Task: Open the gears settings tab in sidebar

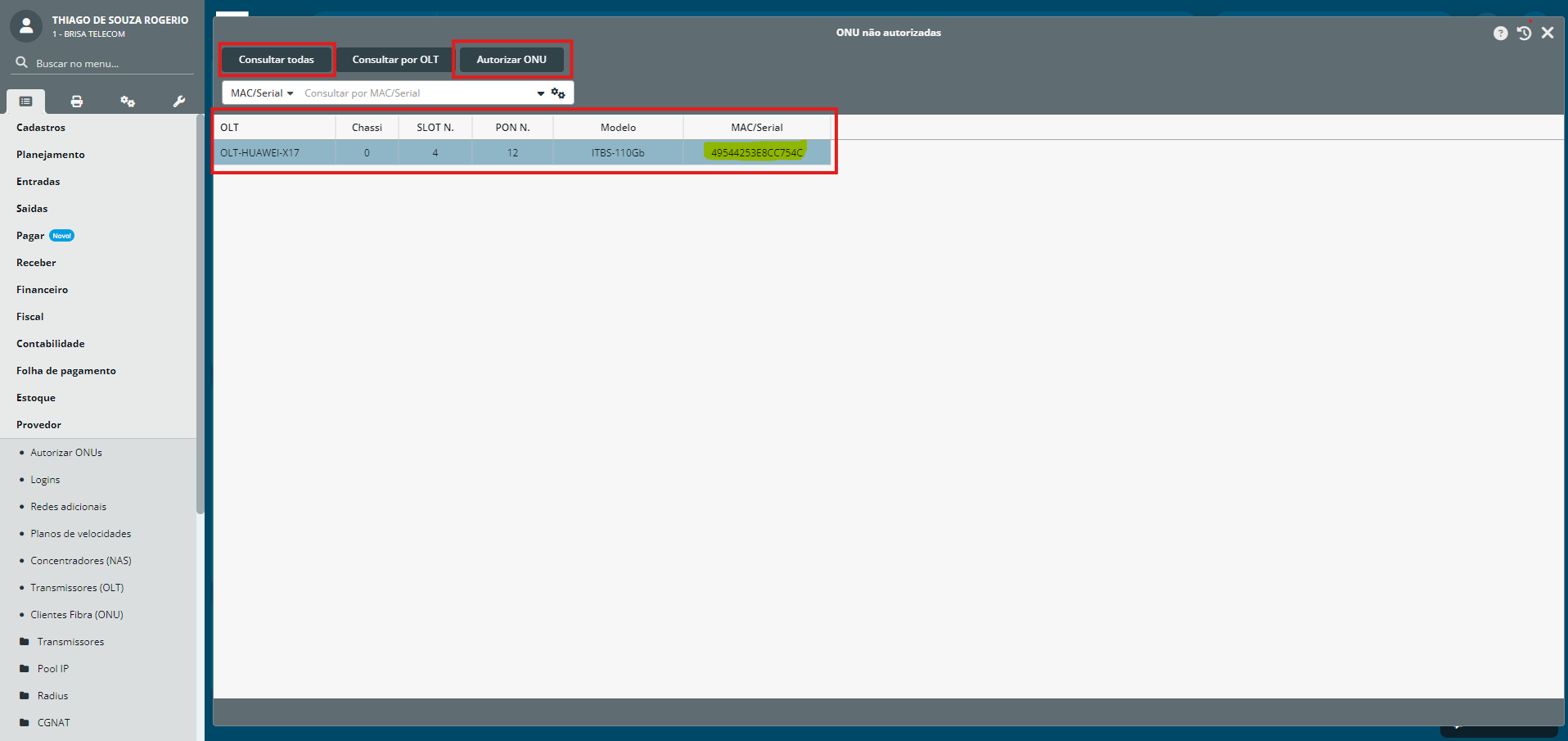Action: 128,102
